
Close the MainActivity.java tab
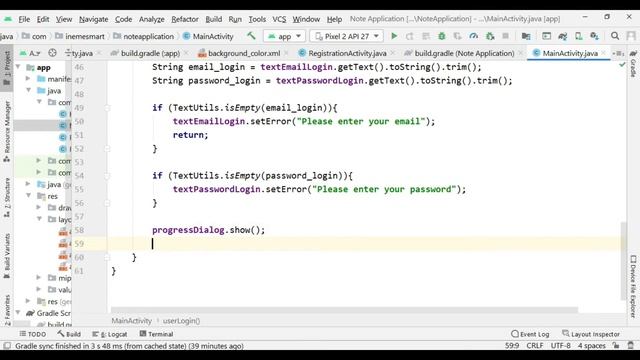[603, 53]
